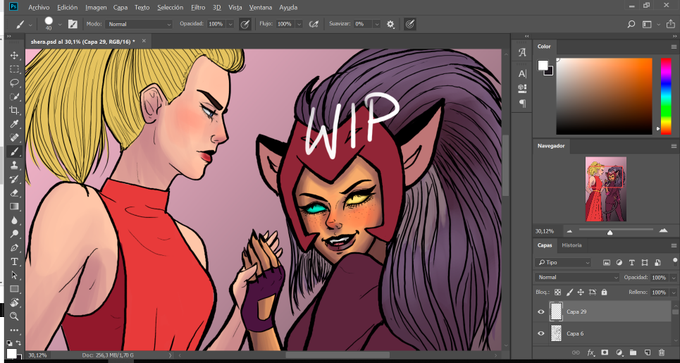Toggle lock image pixels brush icon

(570, 292)
